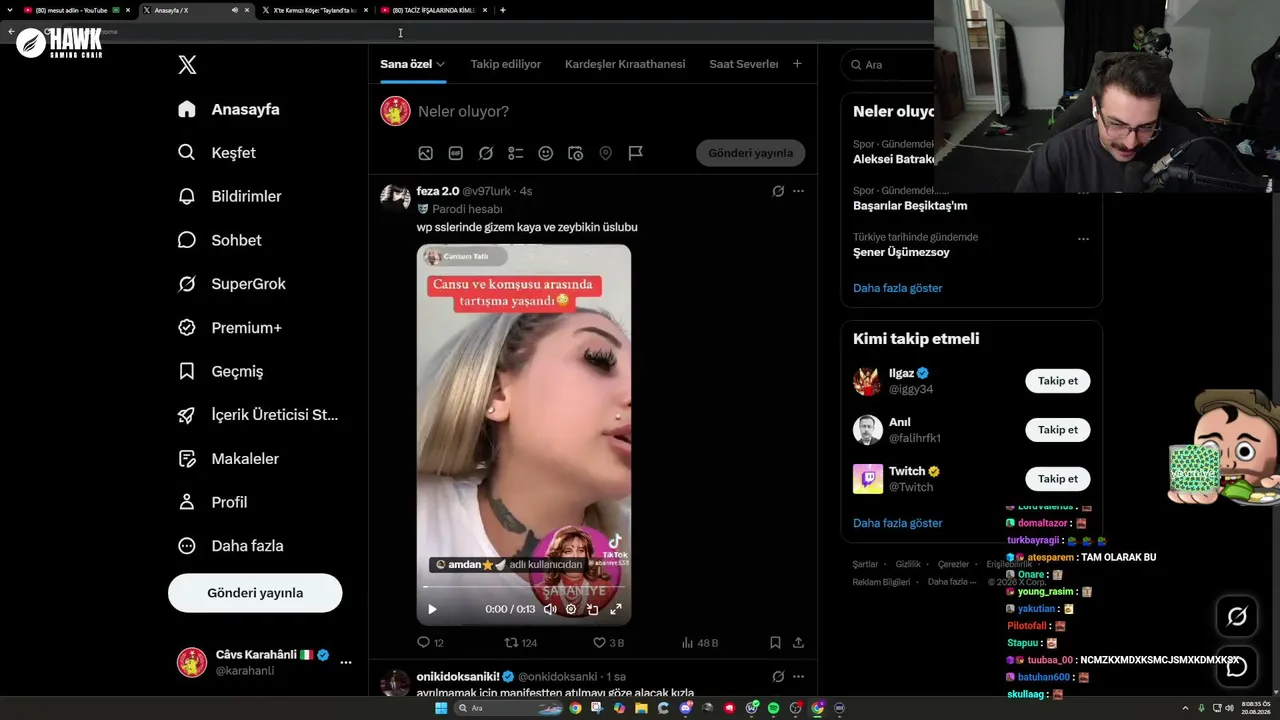
Task: Click the sidebar Gönderi yayınla button
Action: [x=255, y=593]
